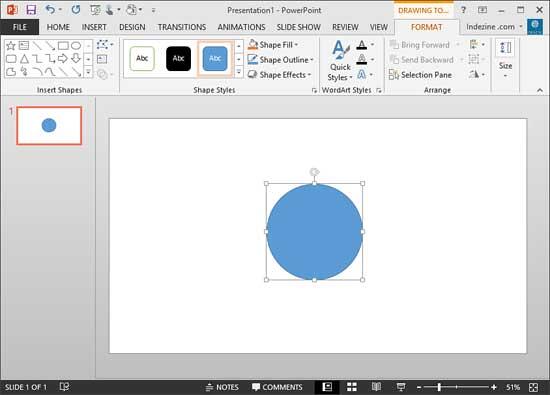Open Format Shape dialog launcher in Shape Styles
This screenshot has width=550, height=395.
314,91
